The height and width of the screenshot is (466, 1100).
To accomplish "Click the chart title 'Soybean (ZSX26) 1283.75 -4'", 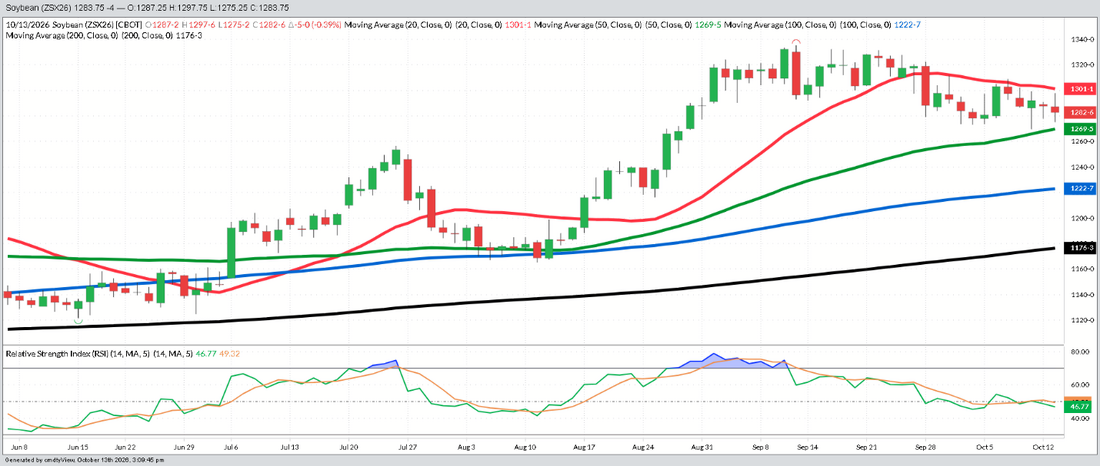I will point(60,8).
